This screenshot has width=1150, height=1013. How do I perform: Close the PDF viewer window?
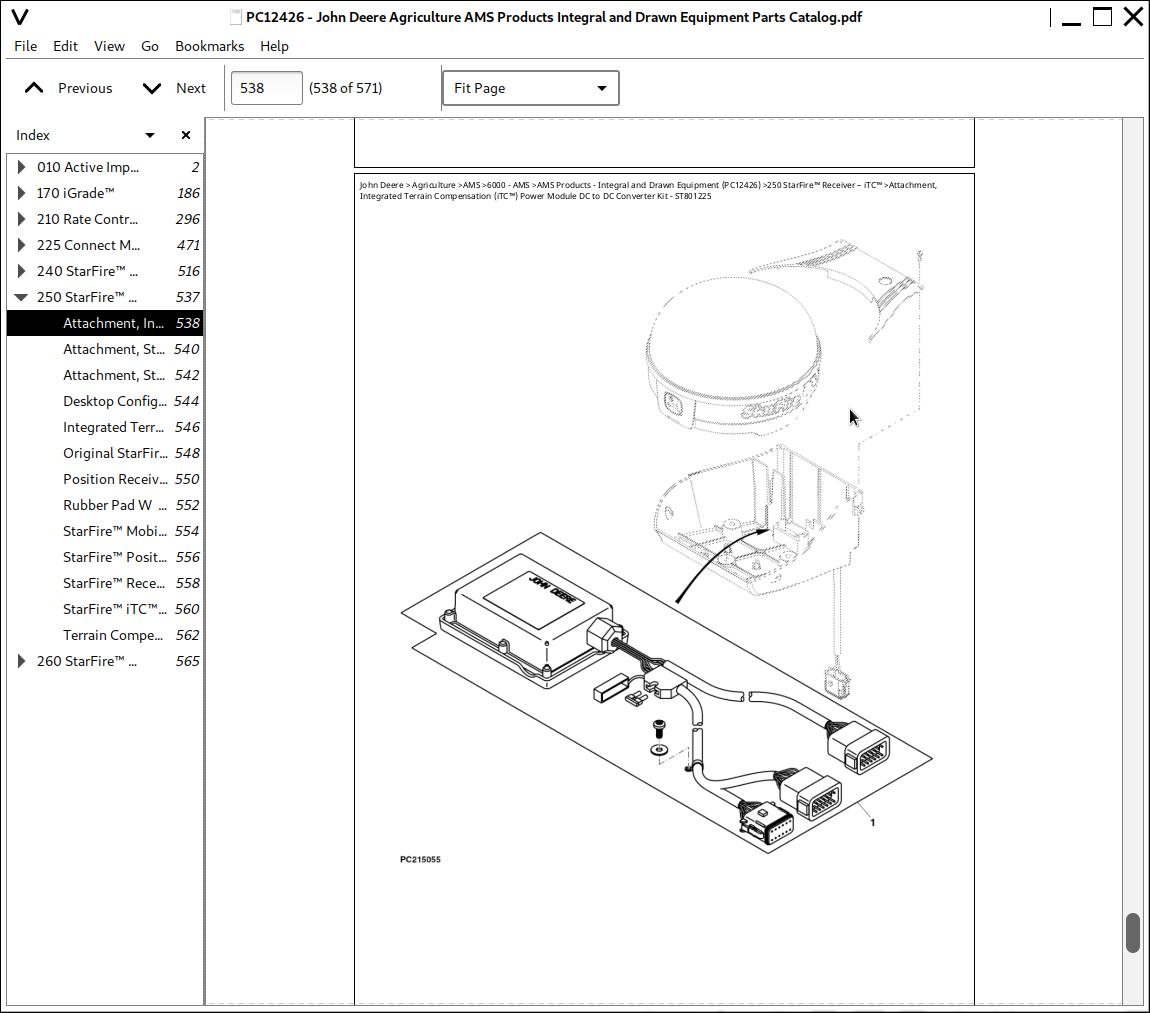pyautogui.click(x=1133, y=17)
